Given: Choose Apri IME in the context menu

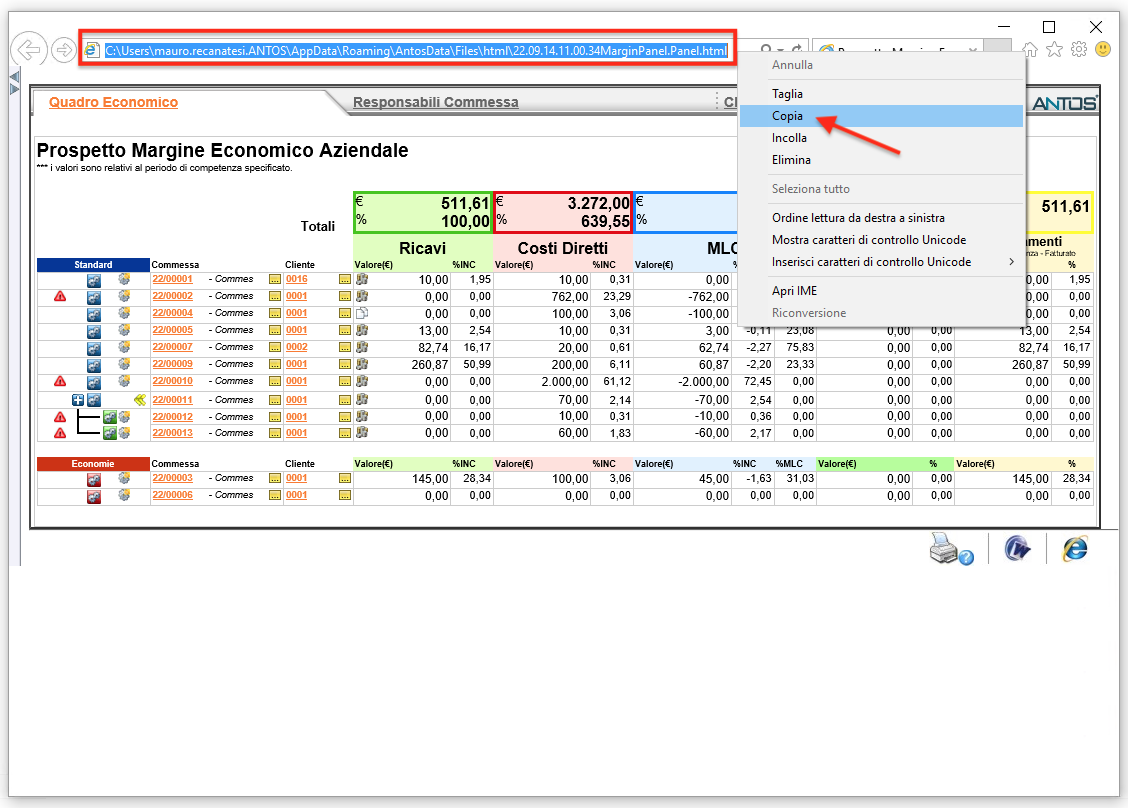Looking at the screenshot, I should click(881, 291).
